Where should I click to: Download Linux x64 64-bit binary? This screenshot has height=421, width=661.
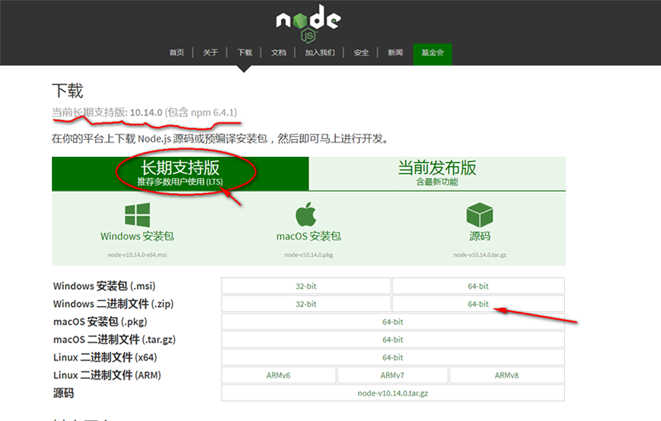tap(393, 357)
